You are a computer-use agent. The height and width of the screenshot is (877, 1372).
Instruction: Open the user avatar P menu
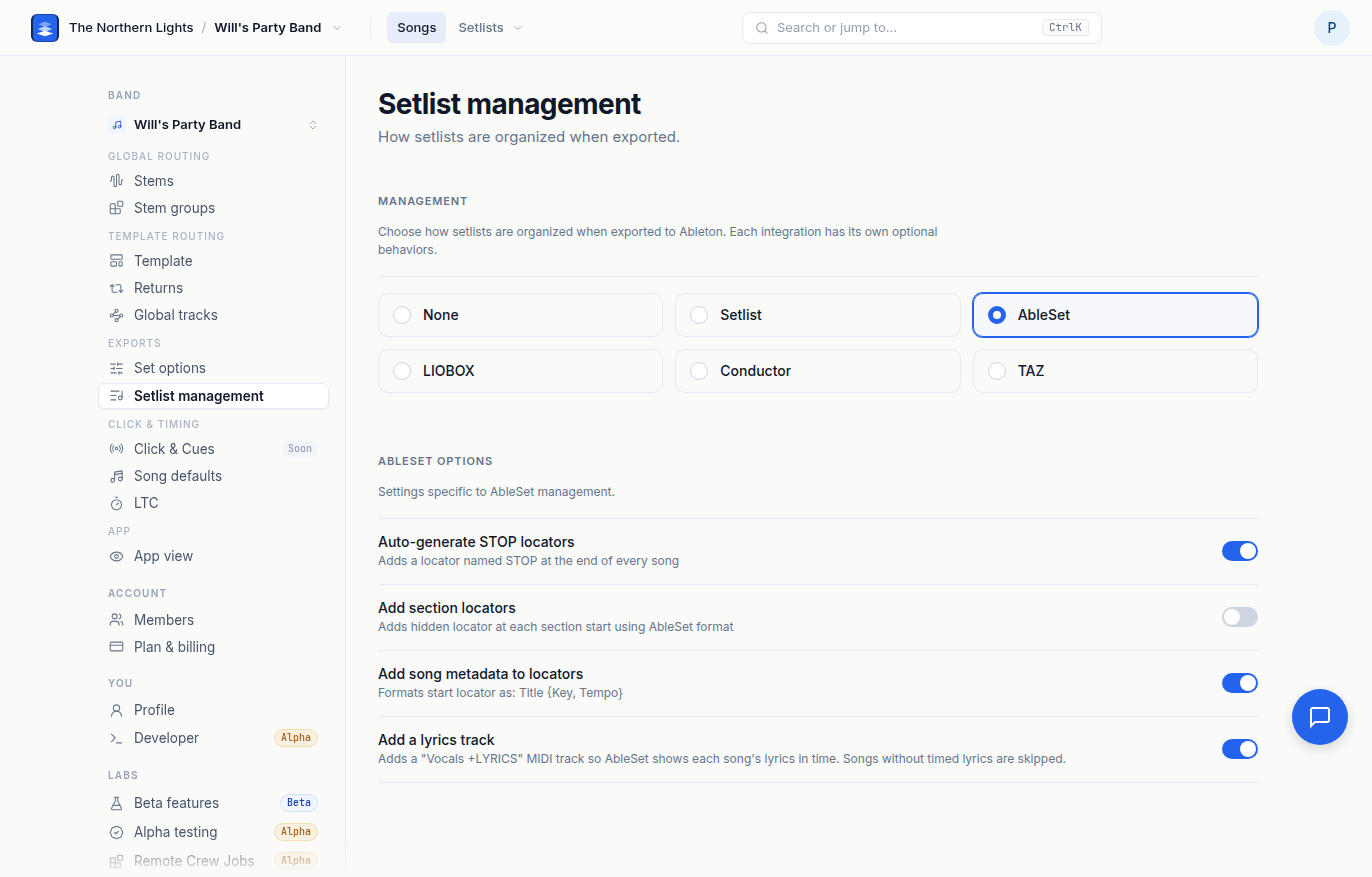tap(1332, 28)
